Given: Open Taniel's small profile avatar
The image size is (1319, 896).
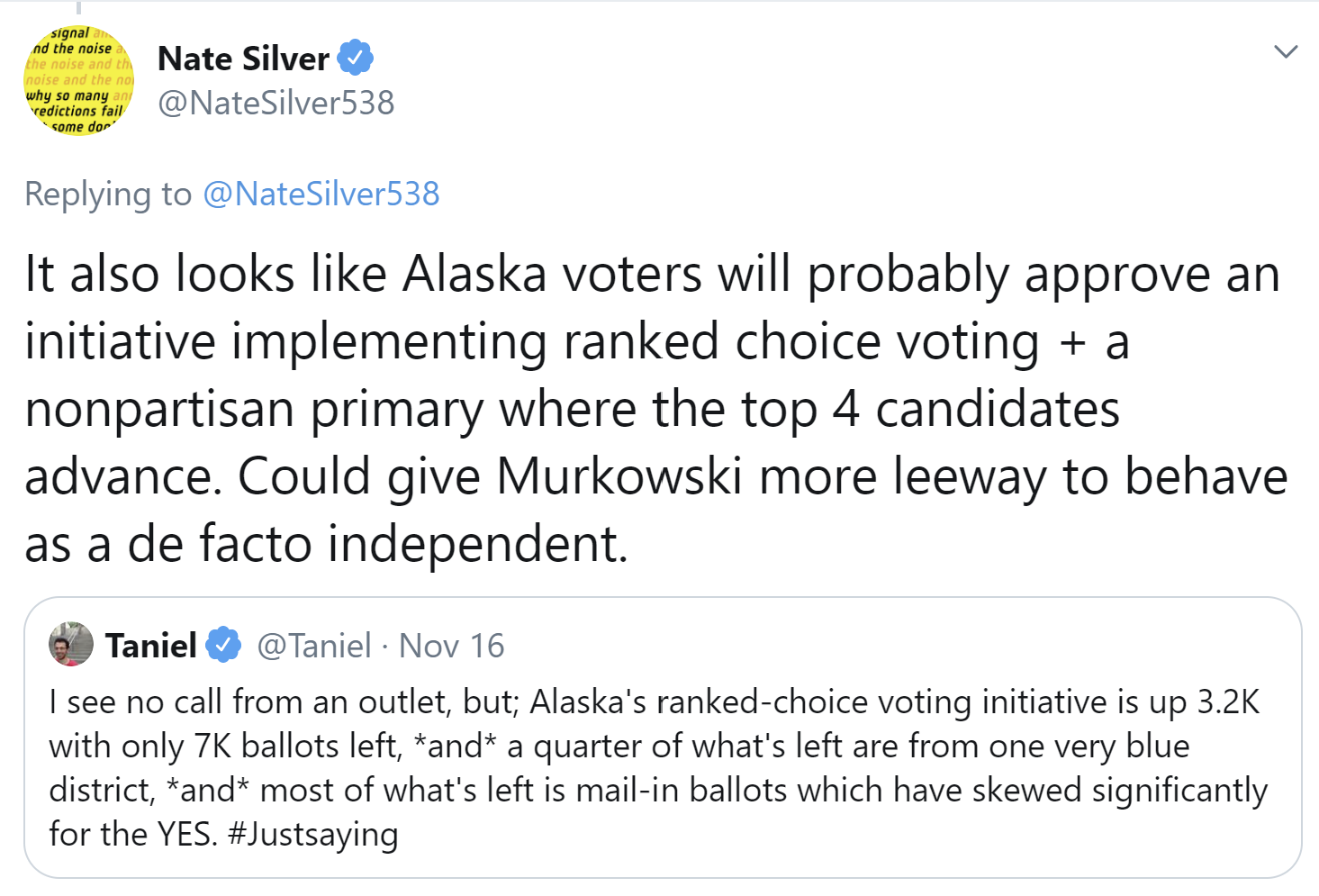Looking at the screenshot, I should (x=71, y=644).
